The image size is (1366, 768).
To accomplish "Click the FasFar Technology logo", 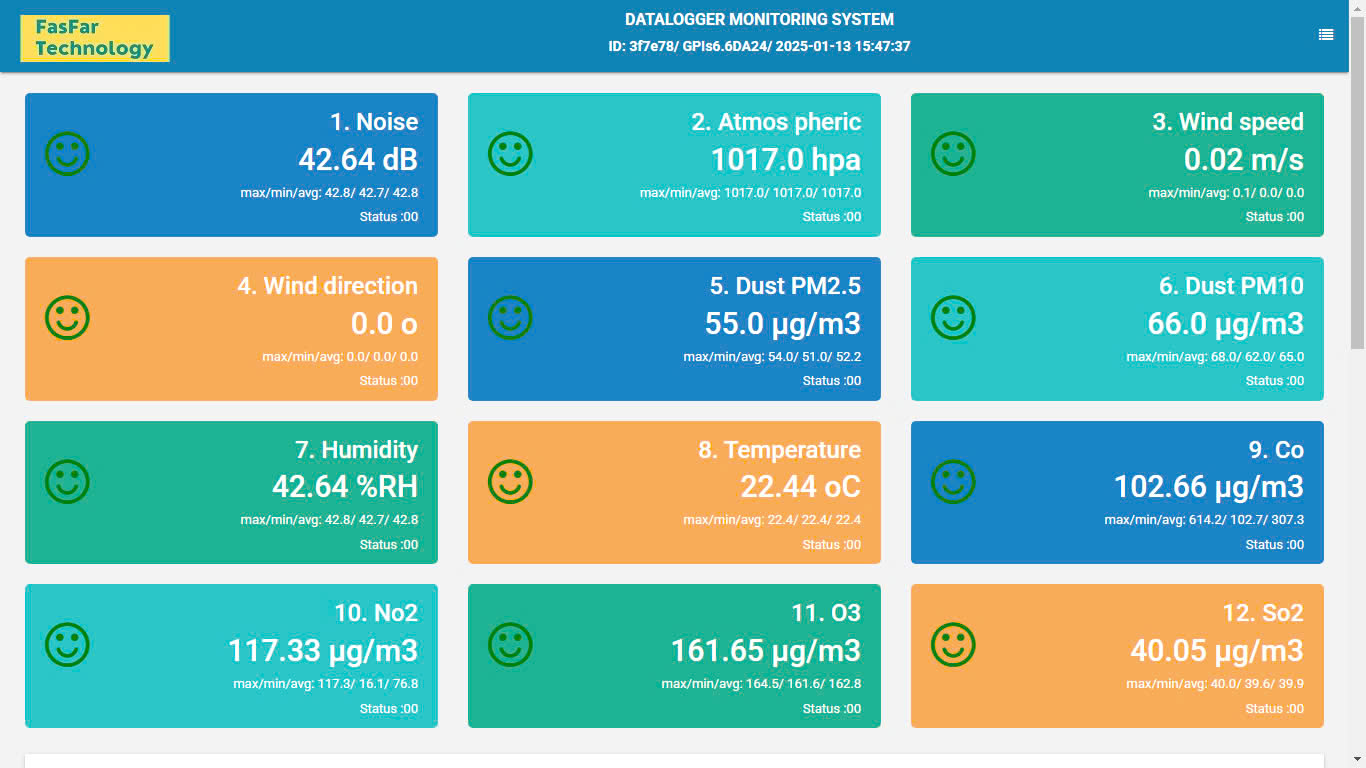I will (95, 38).
